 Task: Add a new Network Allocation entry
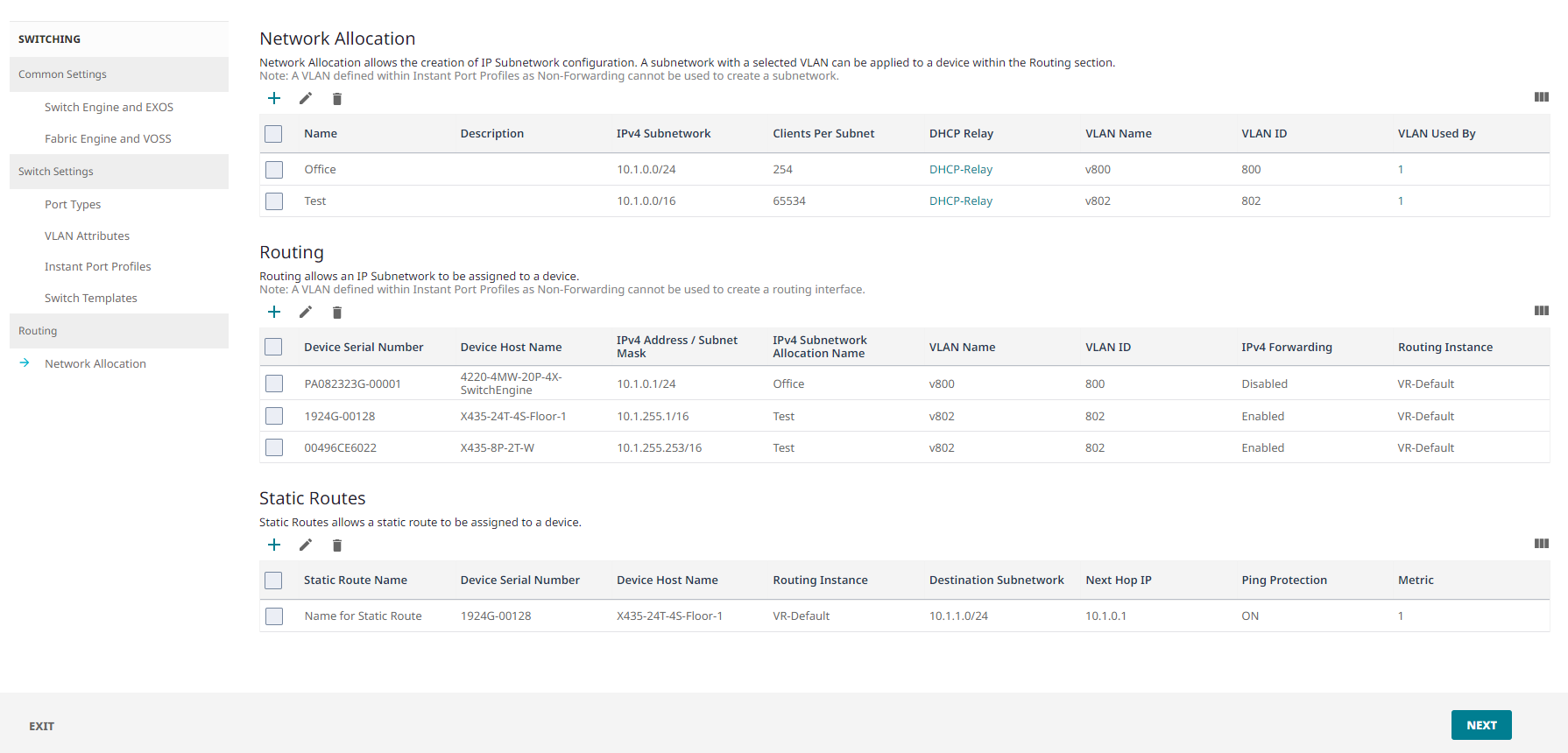(274, 98)
